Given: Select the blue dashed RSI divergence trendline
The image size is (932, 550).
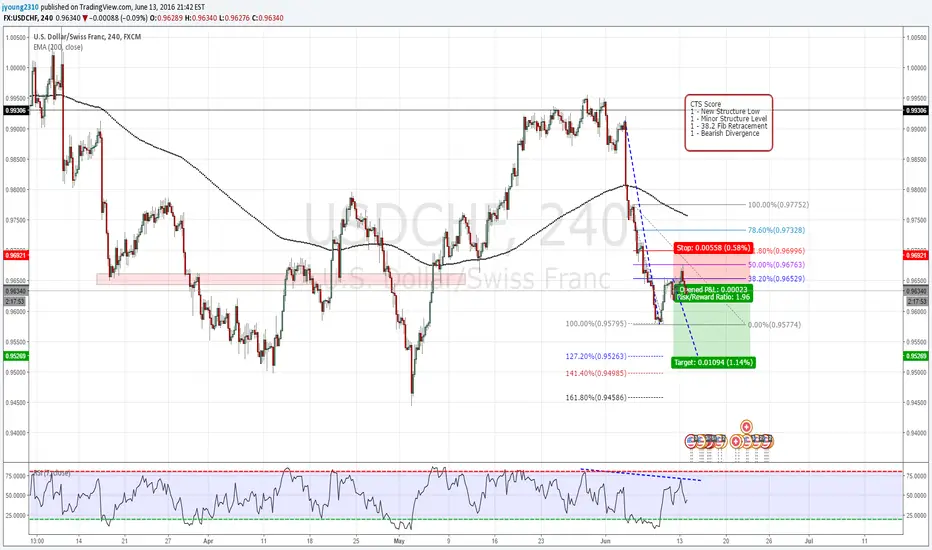Looking at the screenshot, I should tap(641, 474).
